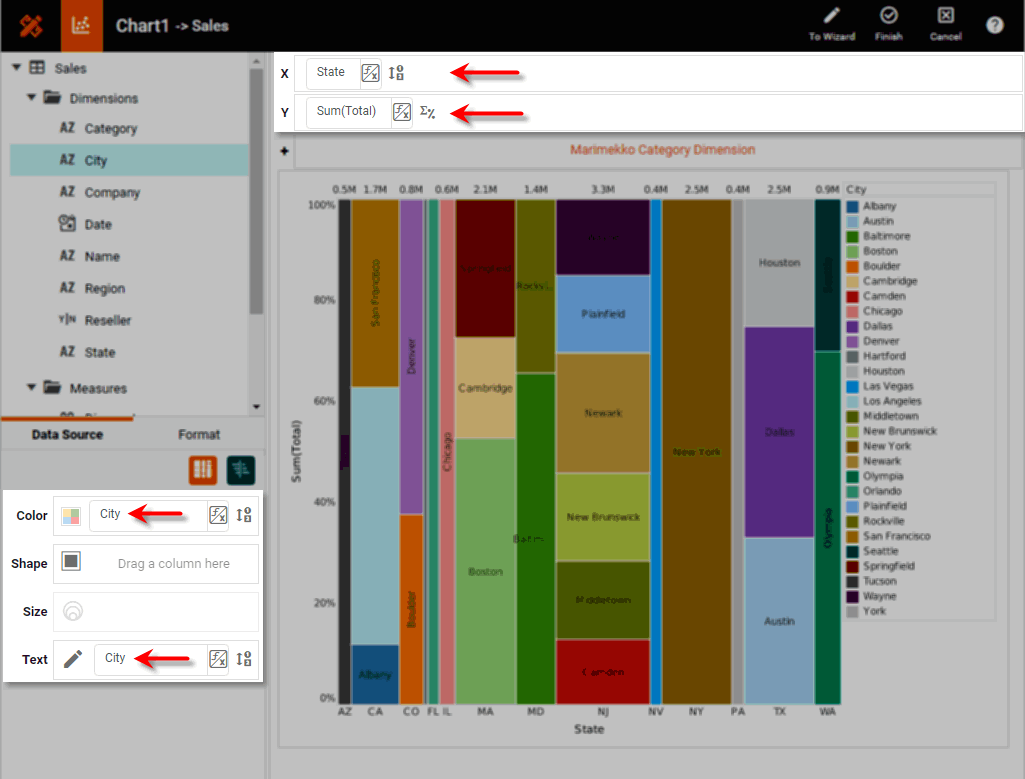The image size is (1025, 779).
Task: Select the Data Source tab
Action: [66, 434]
